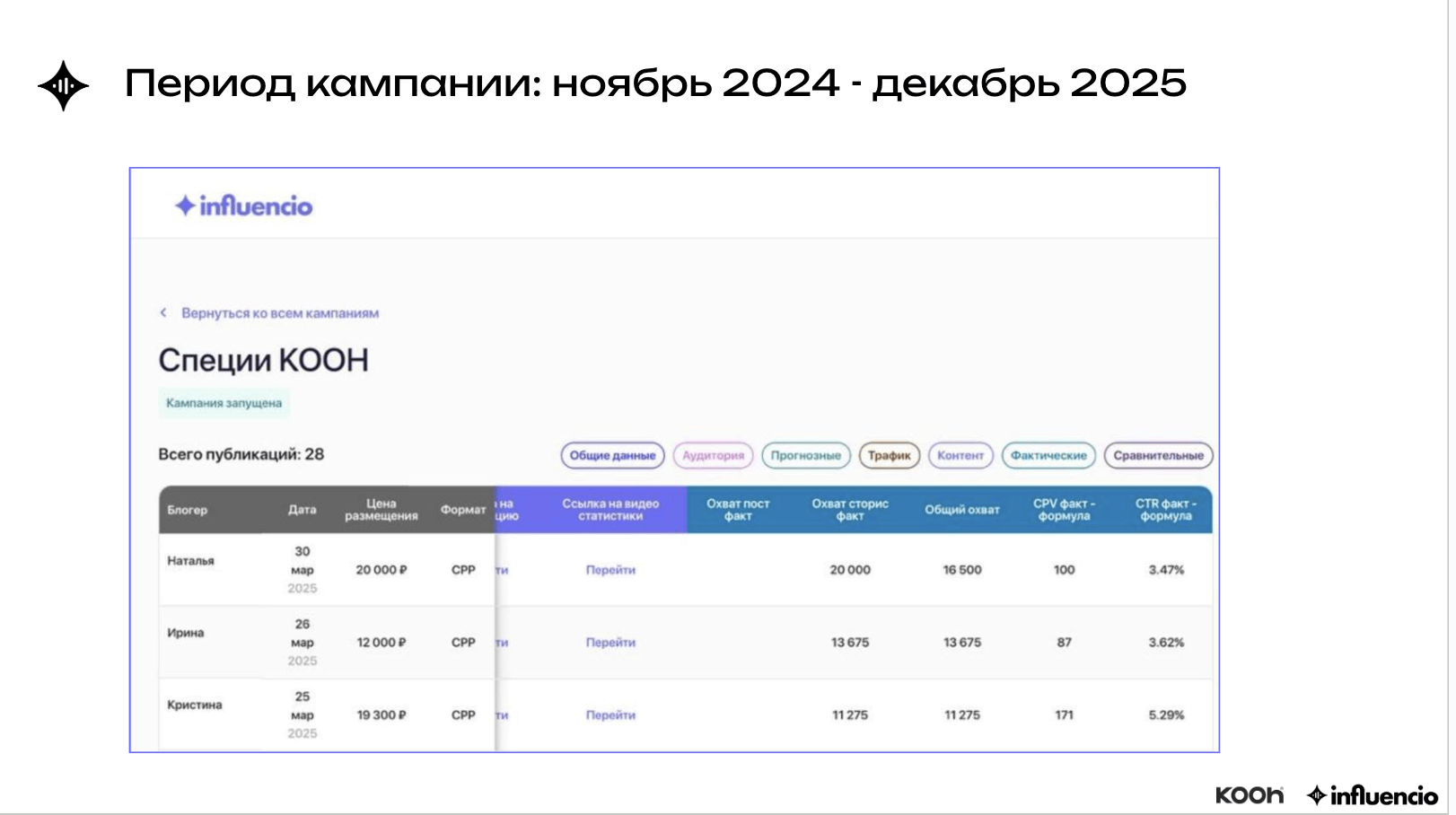
Task: Open Перейти link in Ирина row
Action: [610, 643]
